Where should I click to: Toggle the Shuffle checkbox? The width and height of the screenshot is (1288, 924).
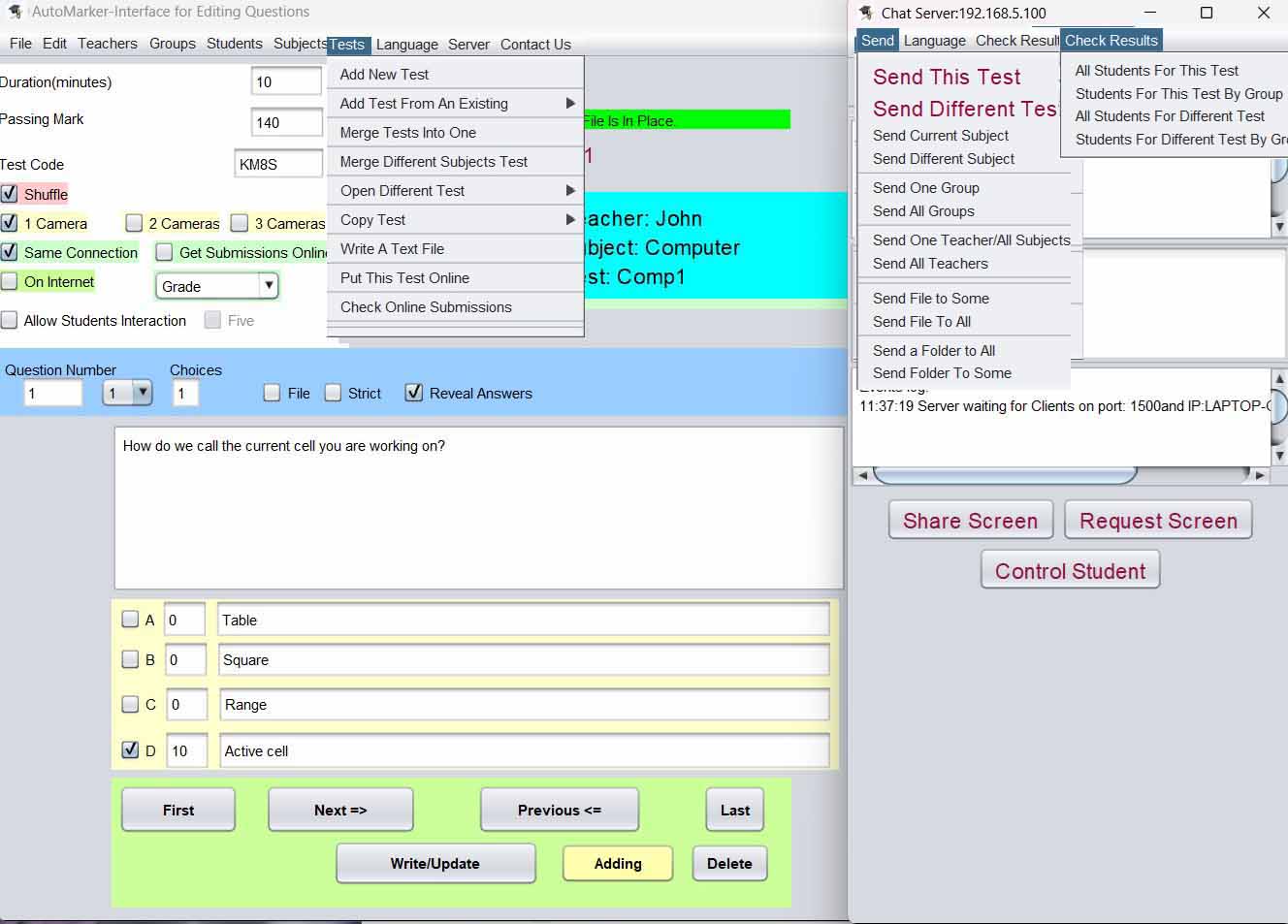[10, 194]
